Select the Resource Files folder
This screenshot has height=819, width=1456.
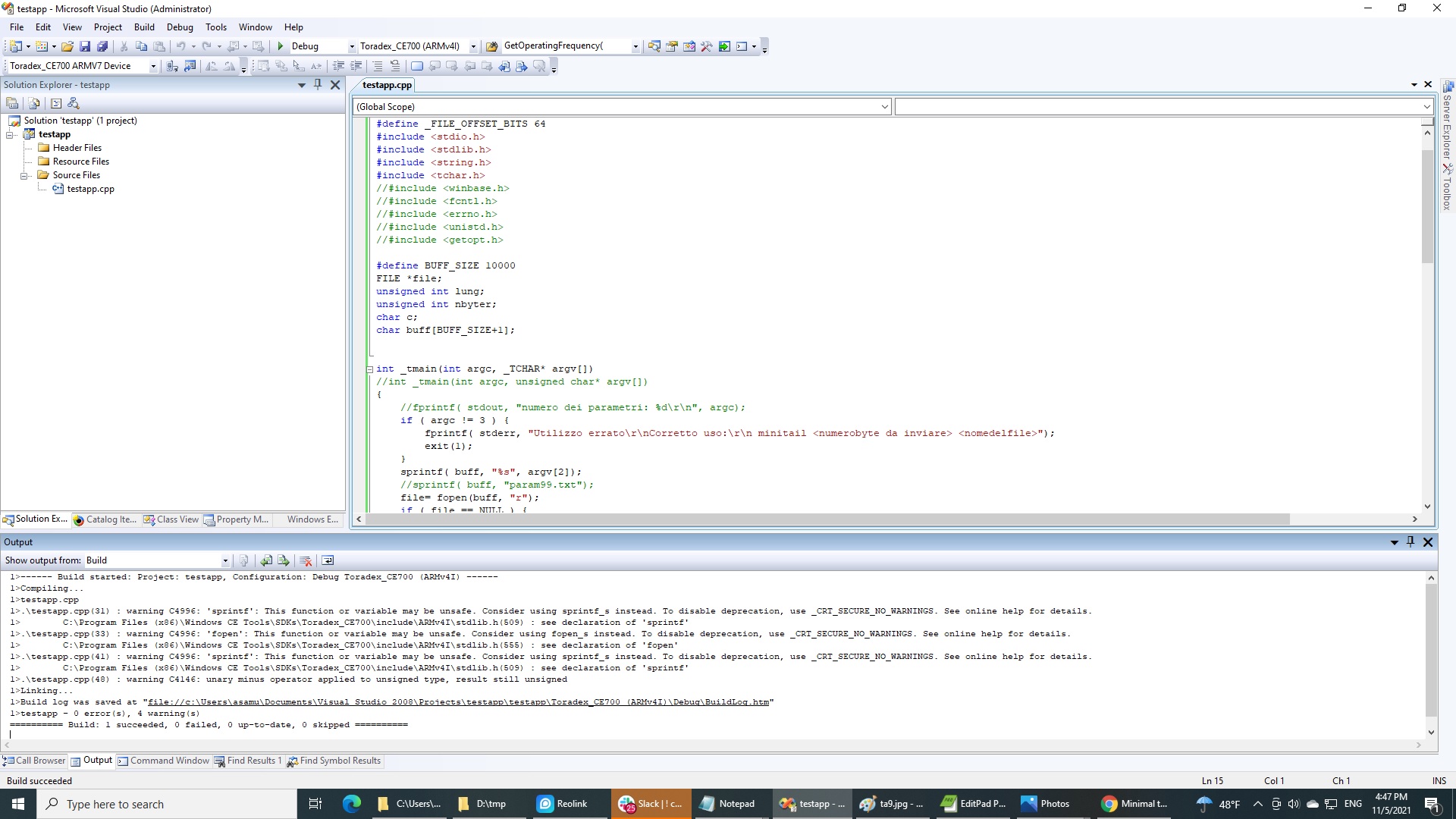(80, 162)
